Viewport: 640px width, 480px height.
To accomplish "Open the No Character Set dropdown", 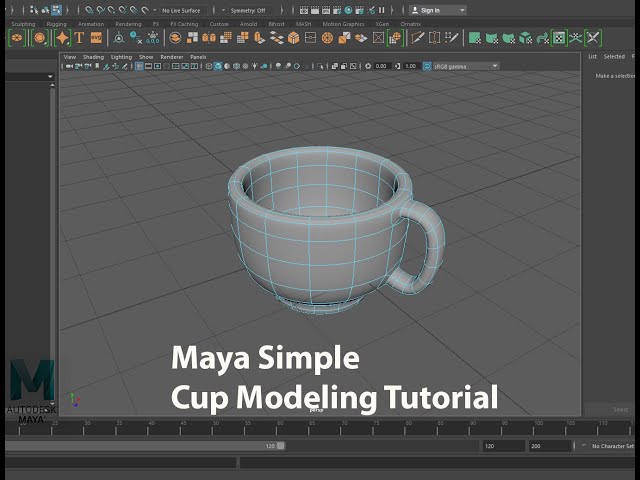I will 613,446.
